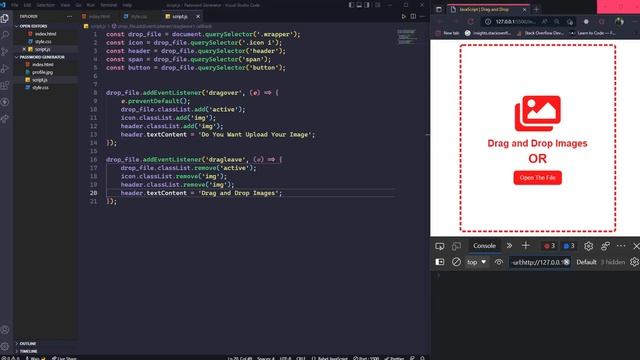This screenshot has height=360, width=640.
Task: Click the Live Share status bar item
Action: 64,358
